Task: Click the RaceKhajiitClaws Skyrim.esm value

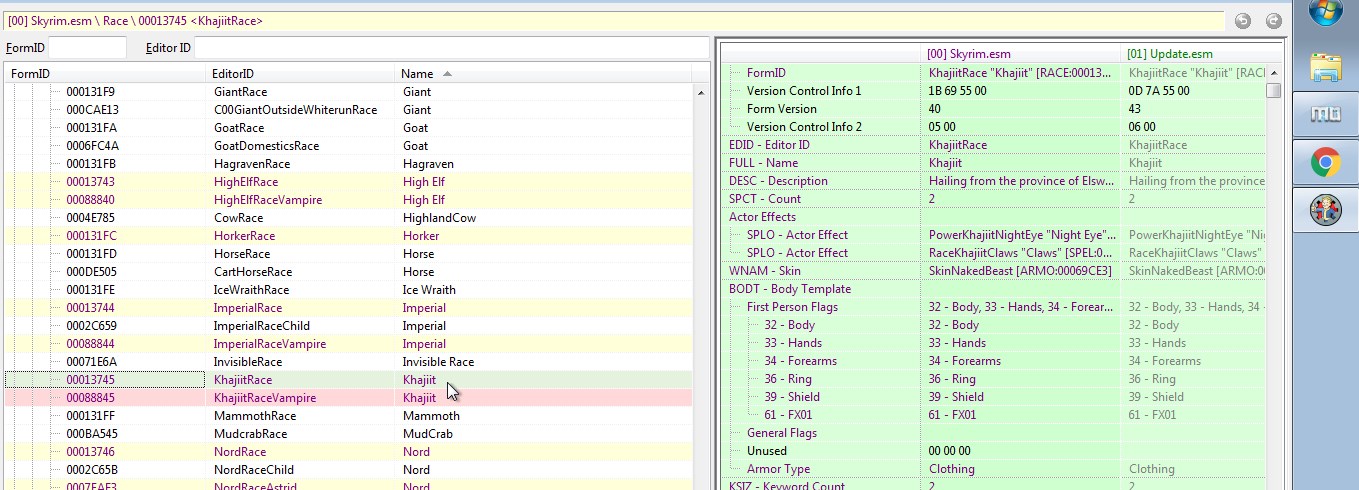Action: 1020,253
